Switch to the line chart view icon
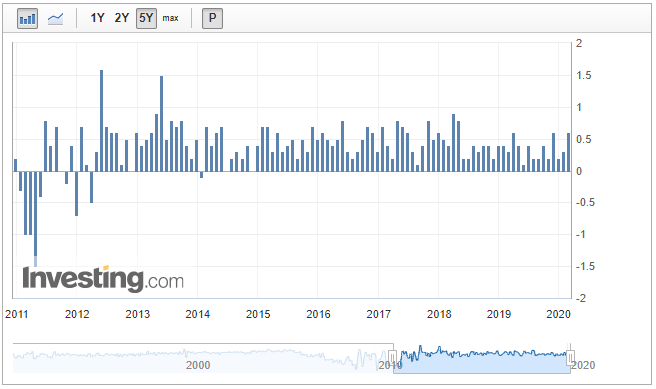 click(x=55, y=18)
